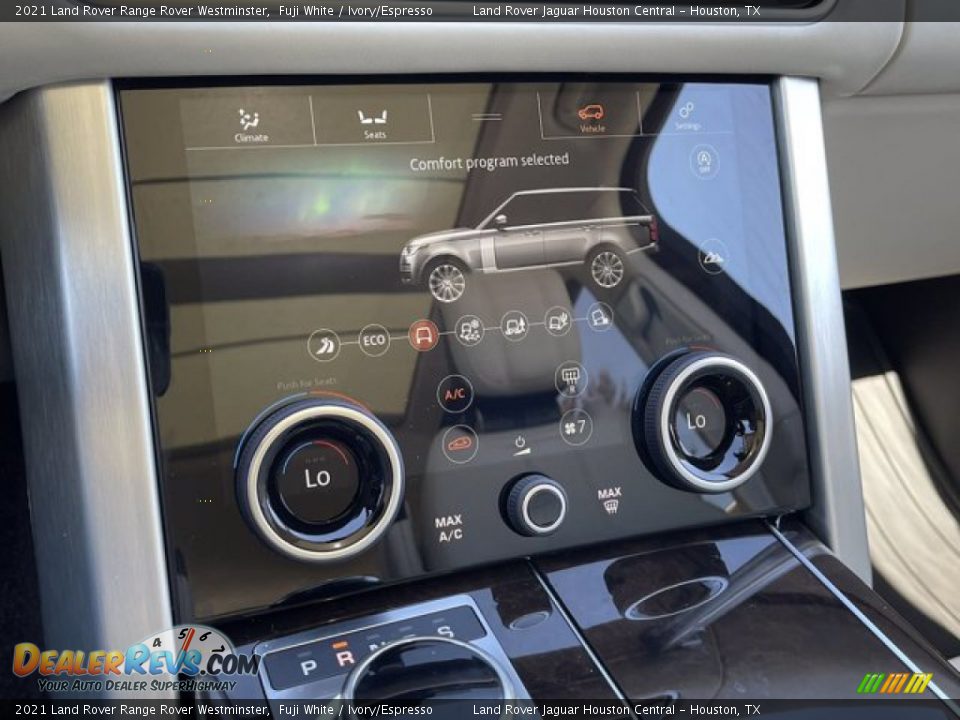This screenshot has width=960, height=720.
Task: Tap the climate power icon
Action: (520, 446)
